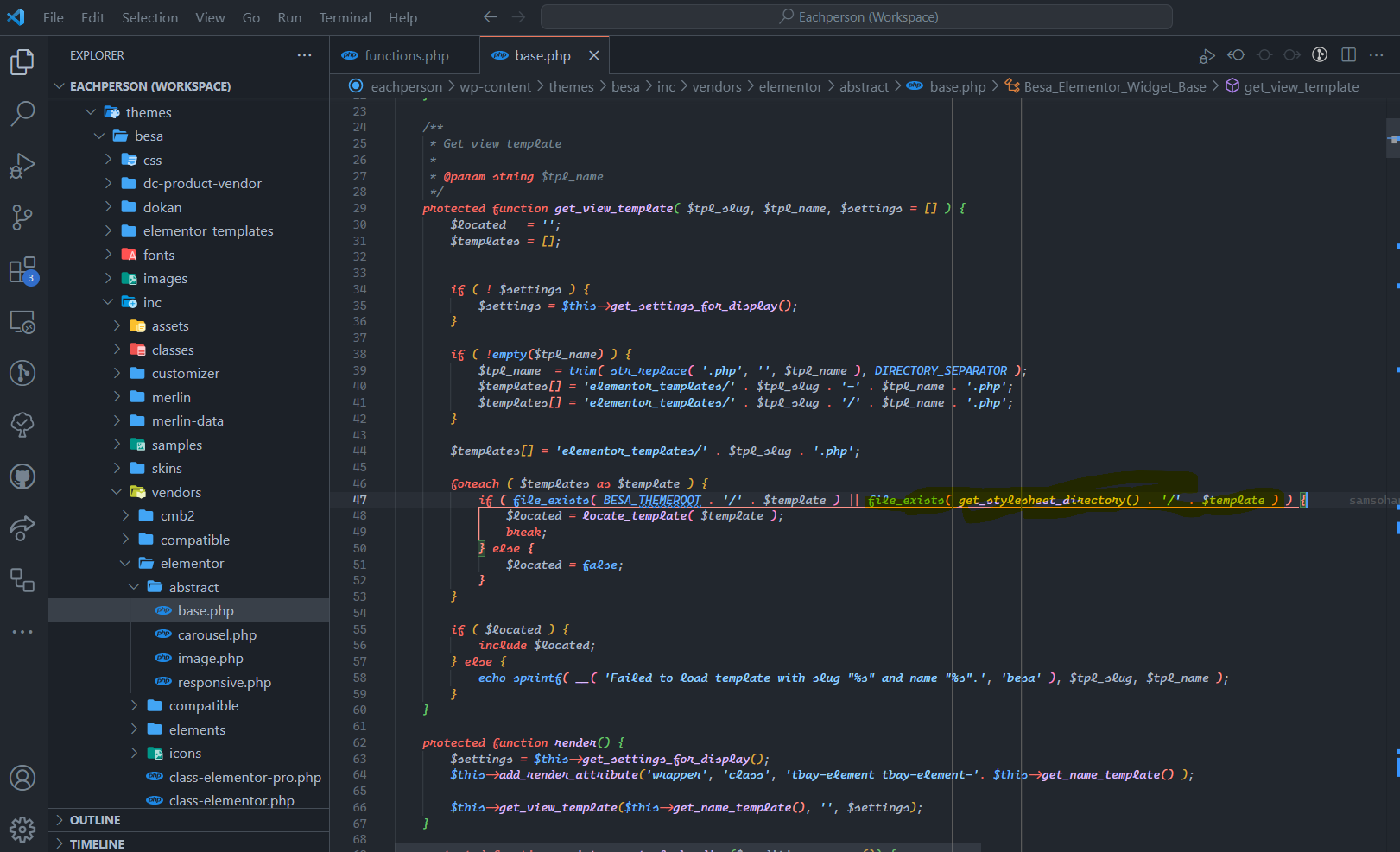This screenshot has width=1400, height=852.
Task: Click Besa_Elementor_Widget_Base breadcrumb
Action: (x=1114, y=86)
